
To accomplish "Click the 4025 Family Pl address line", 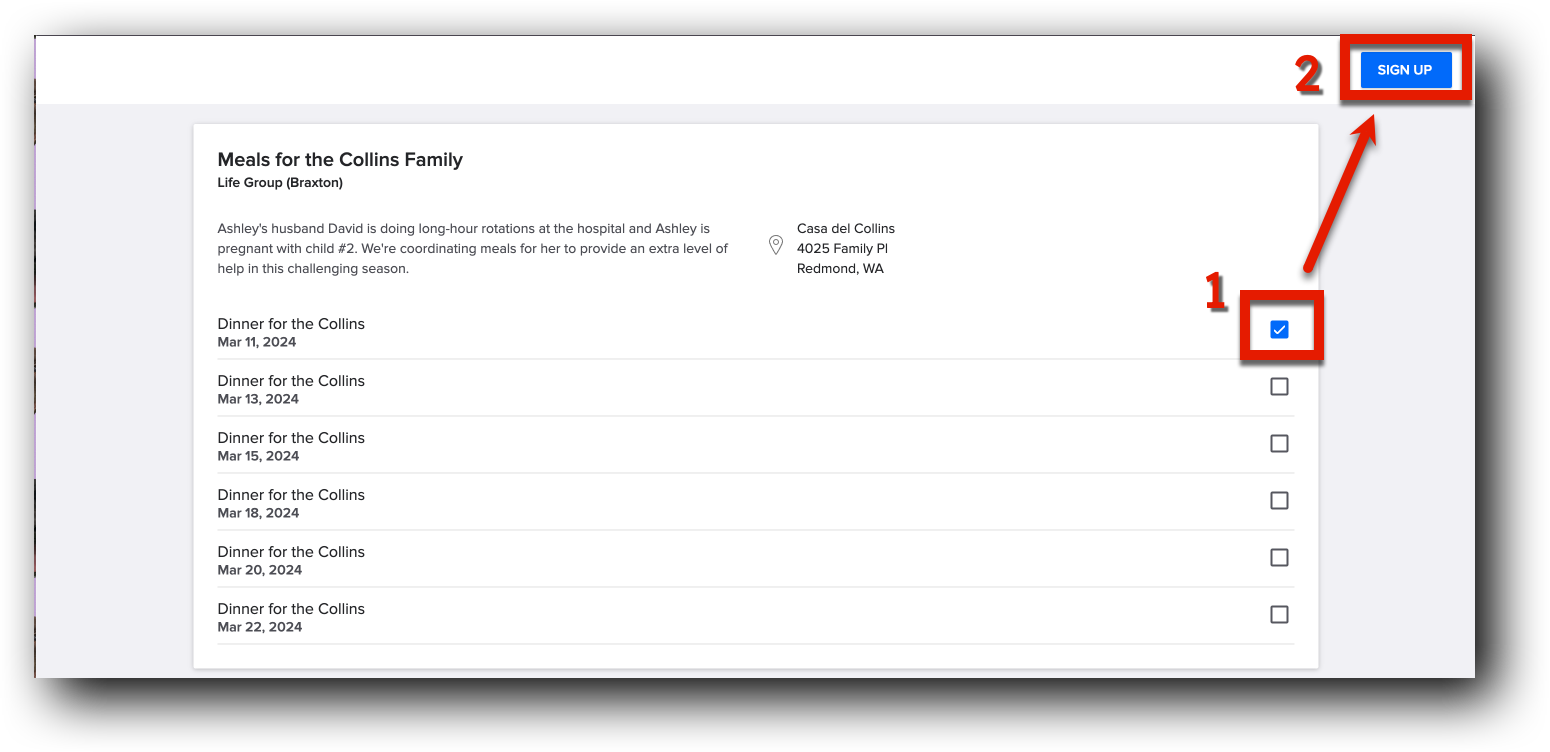I will [x=842, y=249].
